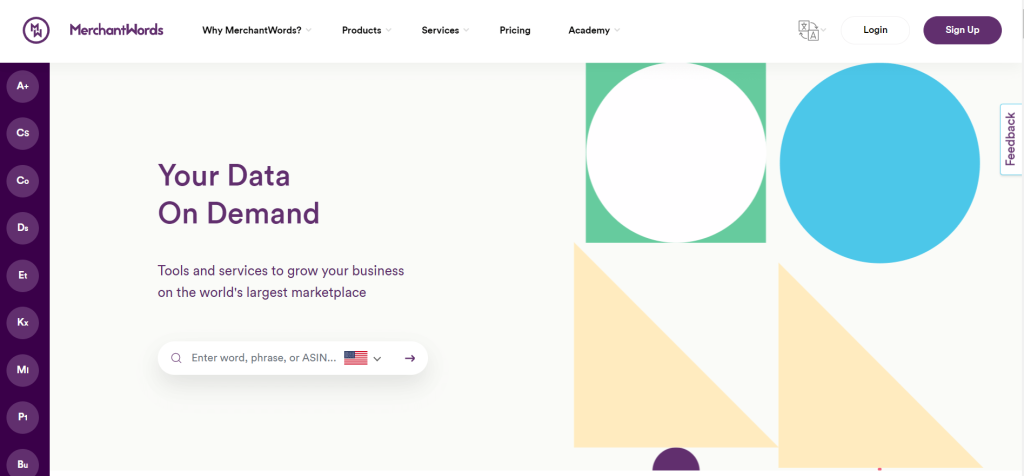1024x476 pixels.
Task: Open the Bu sidebar tool icon
Action: click(x=23, y=462)
